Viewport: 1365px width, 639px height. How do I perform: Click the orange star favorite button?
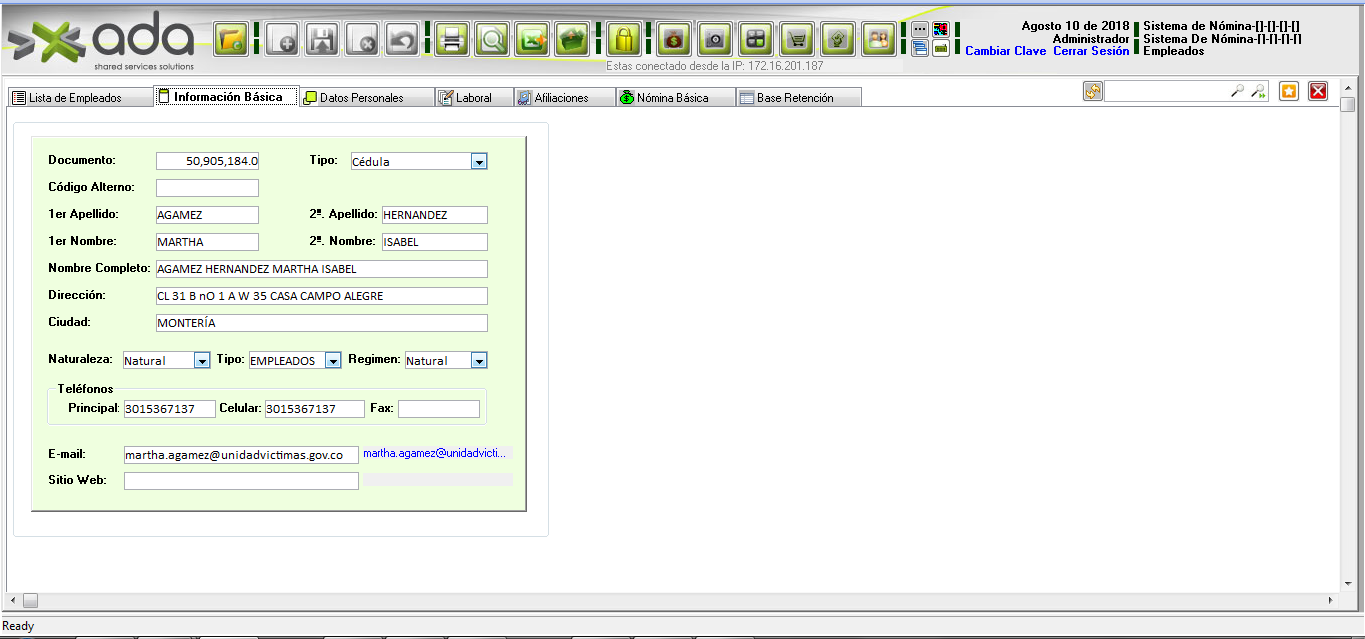pyautogui.click(x=1289, y=92)
